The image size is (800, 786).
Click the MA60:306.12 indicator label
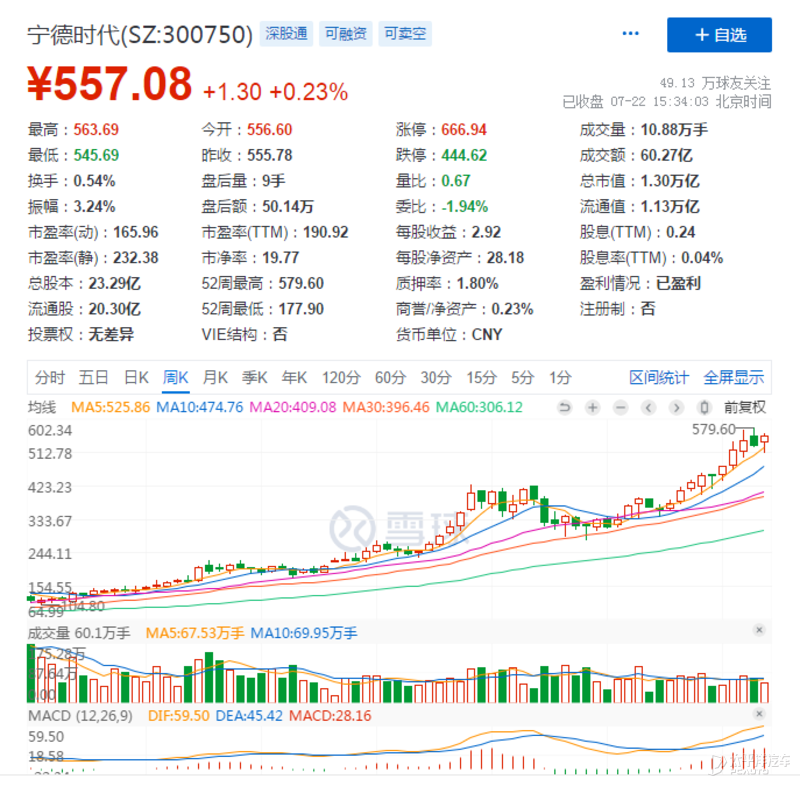479,408
